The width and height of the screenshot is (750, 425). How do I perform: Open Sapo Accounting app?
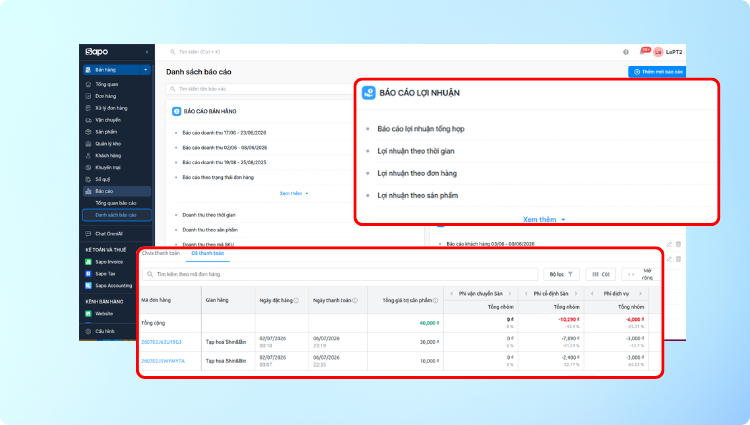(113, 285)
